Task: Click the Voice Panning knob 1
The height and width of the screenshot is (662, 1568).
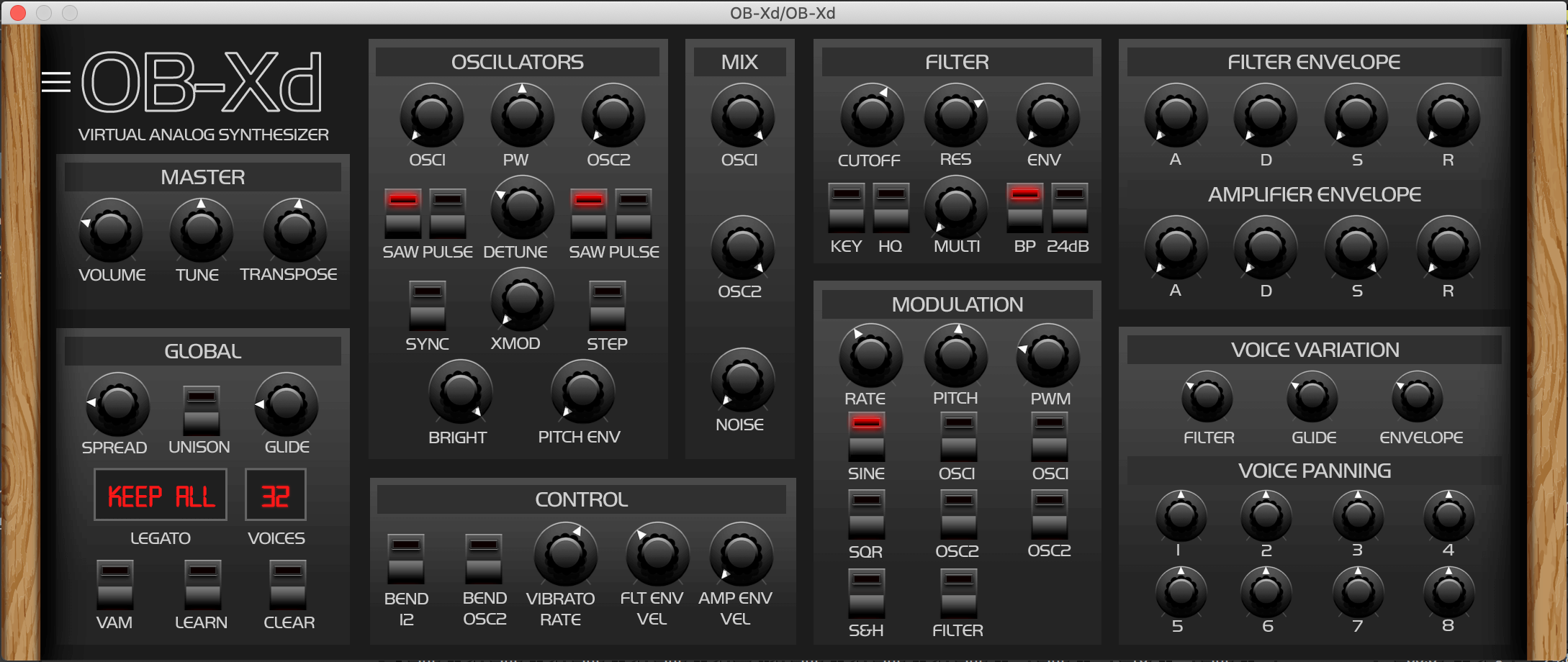Action: 1181,516
